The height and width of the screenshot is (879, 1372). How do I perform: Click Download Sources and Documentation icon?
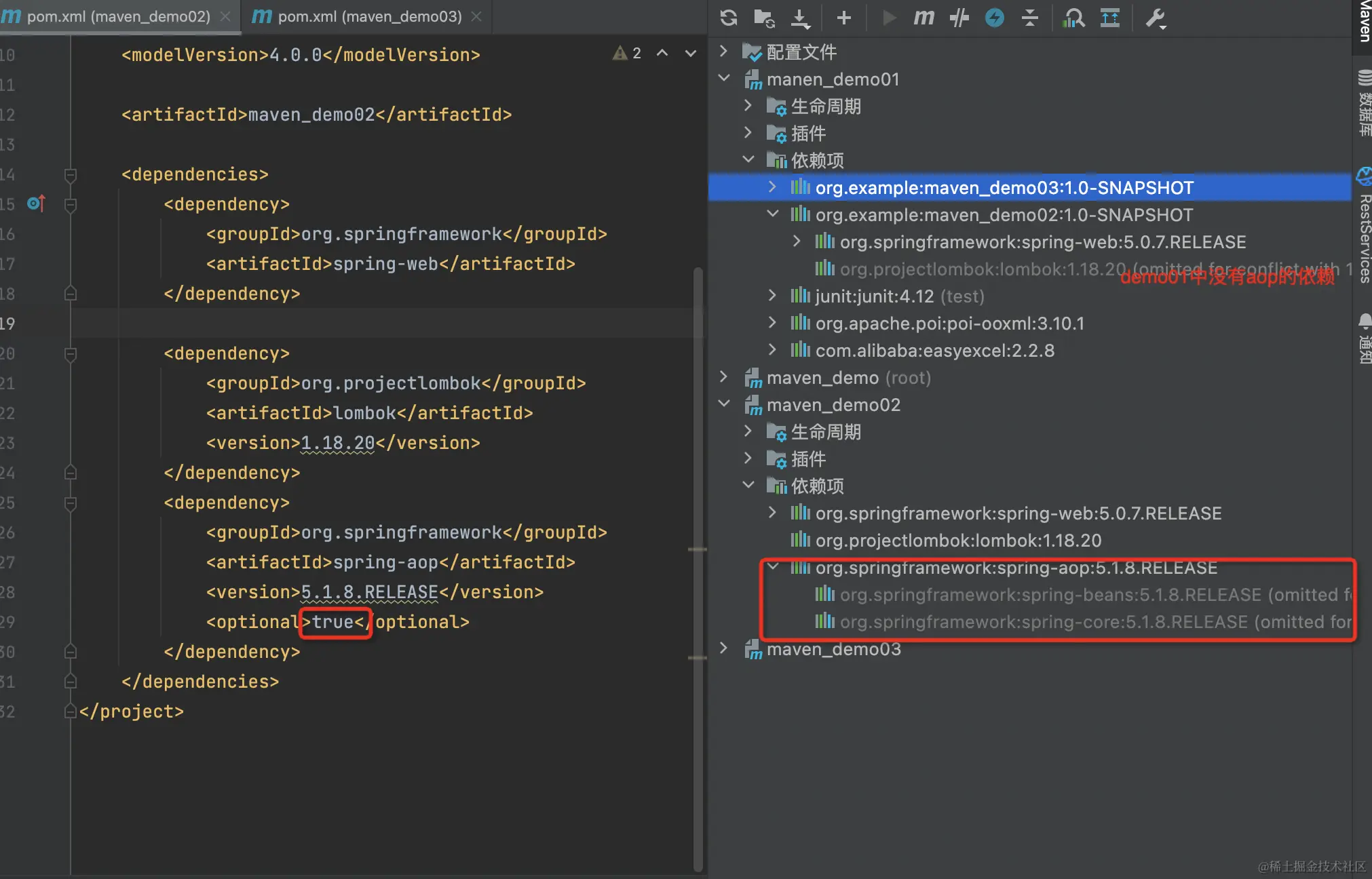pos(801,18)
